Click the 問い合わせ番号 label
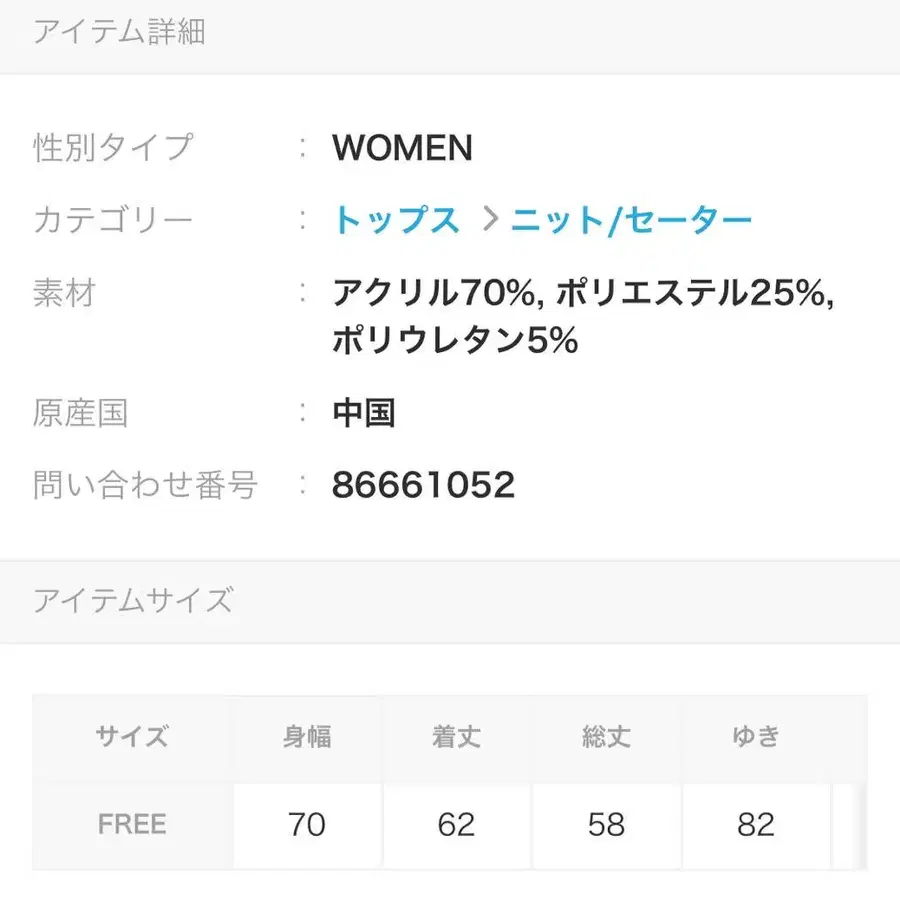The height and width of the screenshot is (900, 900). coord(146,485)
